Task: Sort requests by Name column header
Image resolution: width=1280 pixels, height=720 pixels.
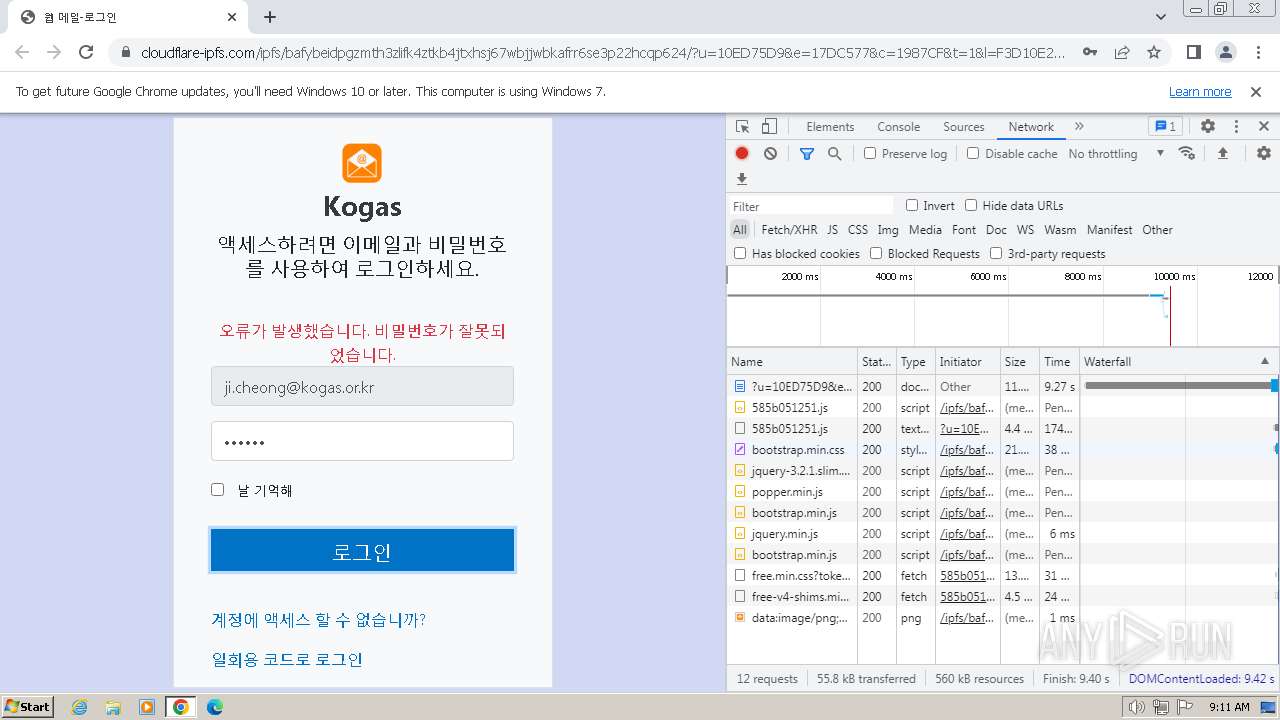Action: [792, 361]
